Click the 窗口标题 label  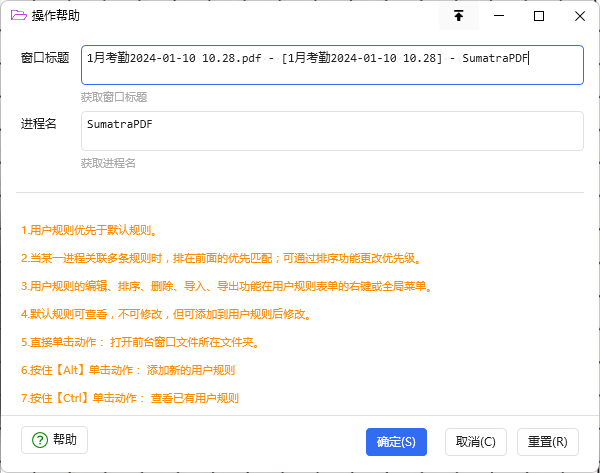coord(45,58)
